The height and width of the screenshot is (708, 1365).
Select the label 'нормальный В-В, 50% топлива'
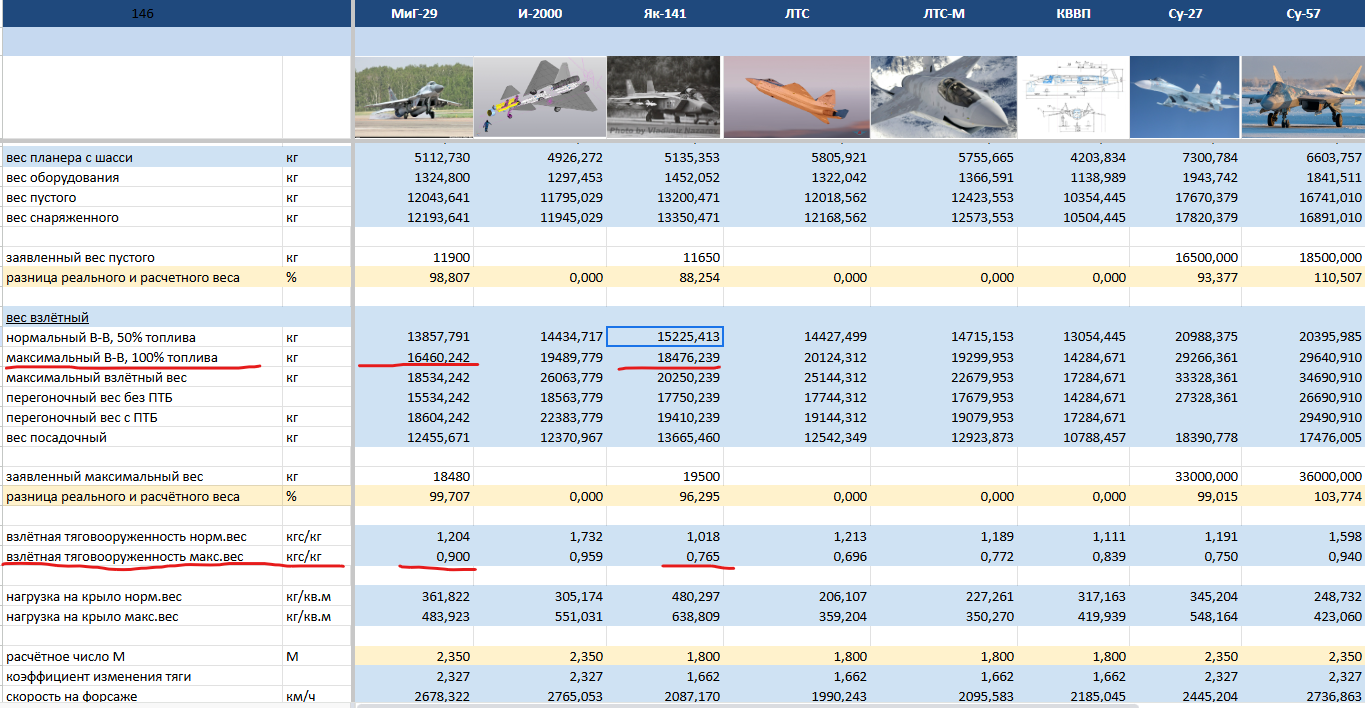101,338
